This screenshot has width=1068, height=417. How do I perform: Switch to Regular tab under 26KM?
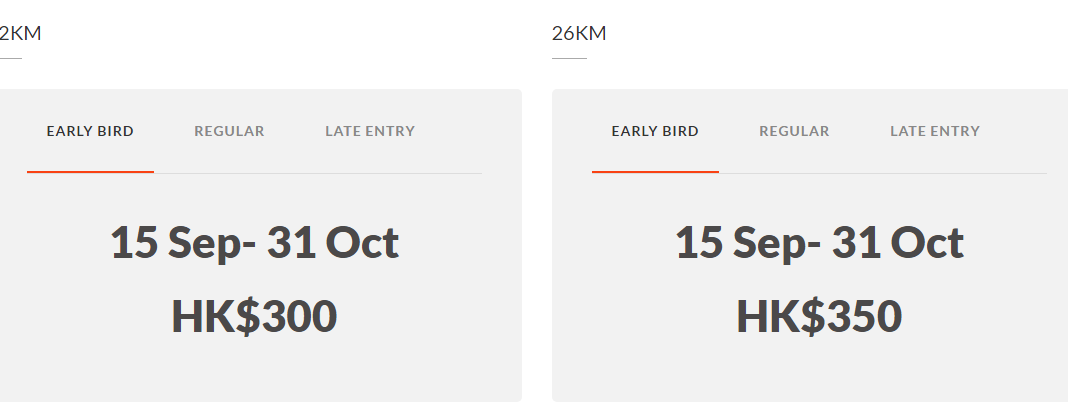point(794,131)
